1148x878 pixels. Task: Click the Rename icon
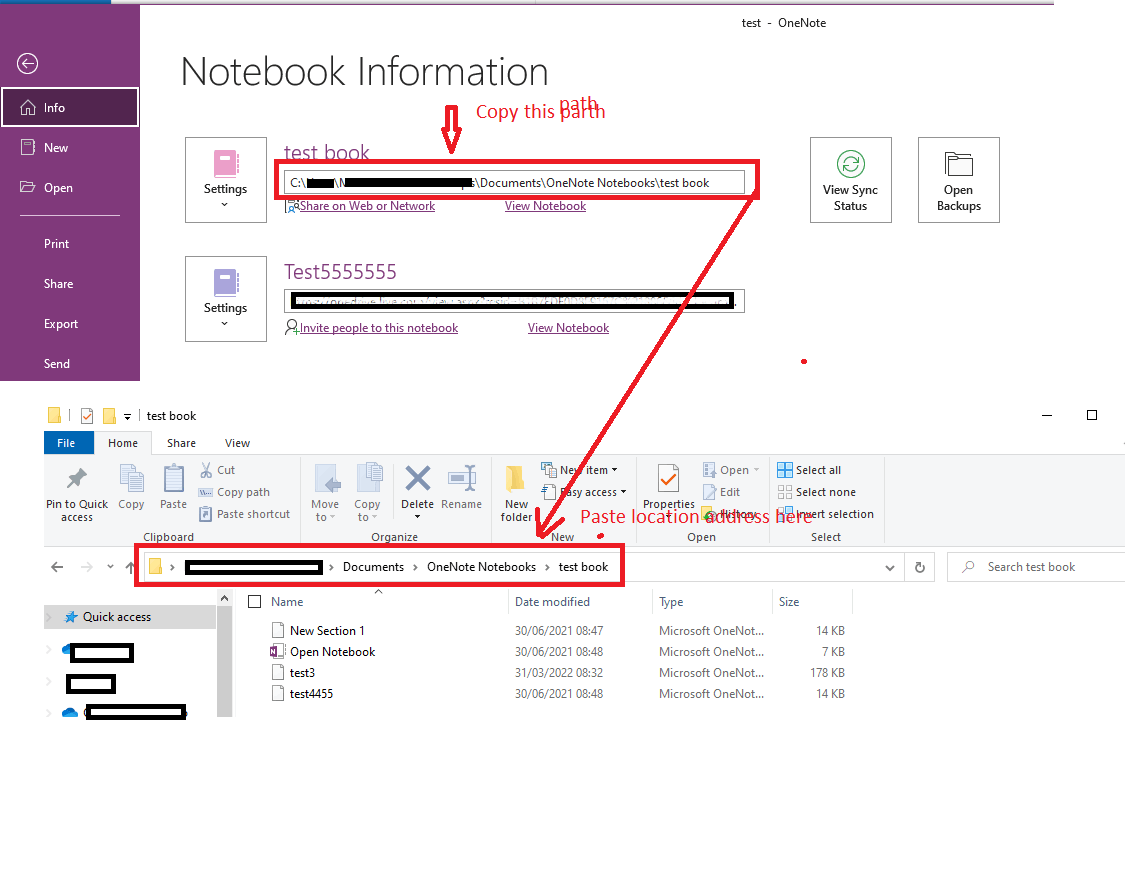pyautogui.click(x=462, y=480)
